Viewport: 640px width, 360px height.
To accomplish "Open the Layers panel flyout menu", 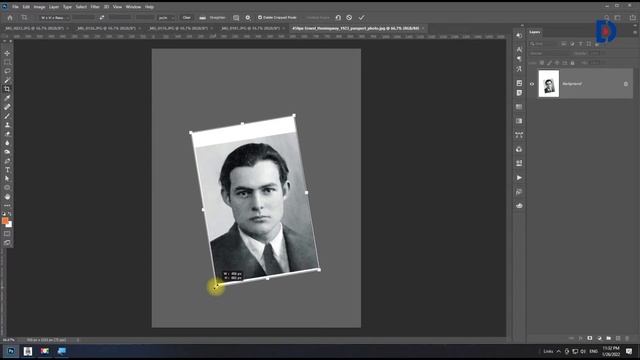I will click(x=635, y=32).
